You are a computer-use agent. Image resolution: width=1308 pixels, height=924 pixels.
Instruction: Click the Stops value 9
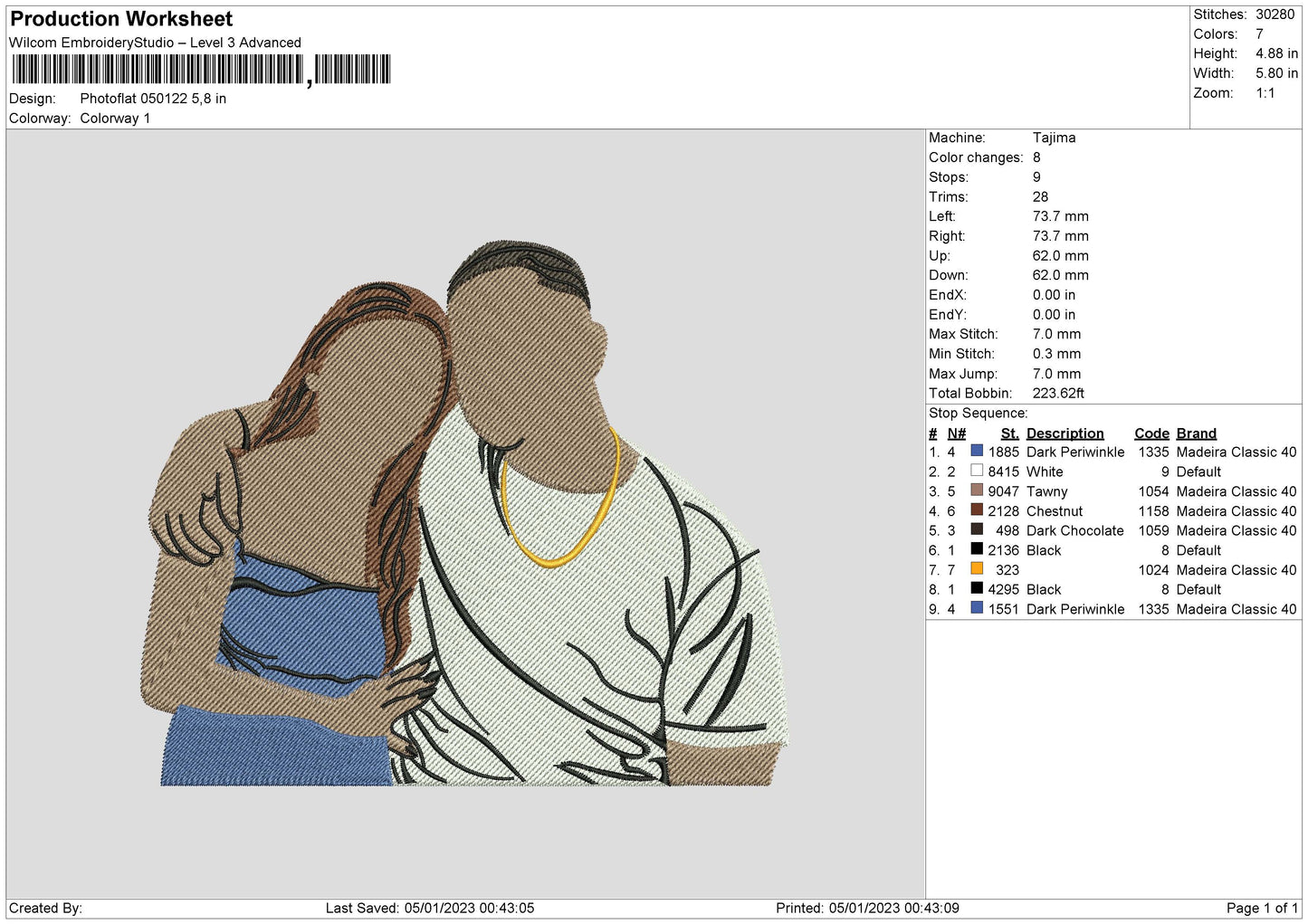[x=1036, y=177]
